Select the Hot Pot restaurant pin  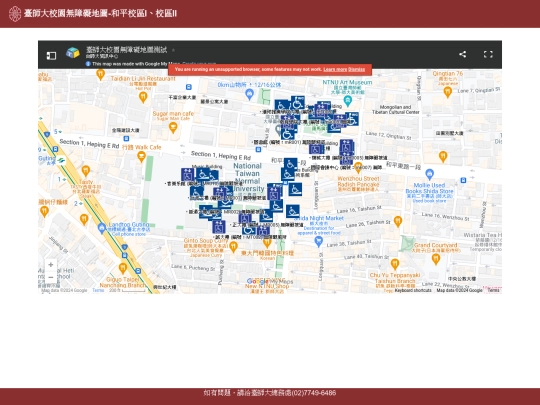(143, 97)
